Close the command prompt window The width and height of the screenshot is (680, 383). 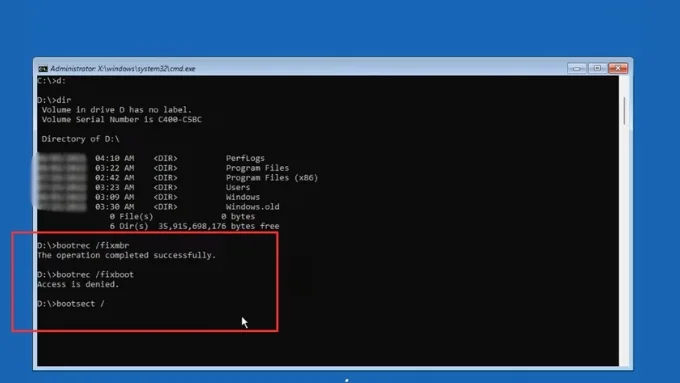(618, 68)
